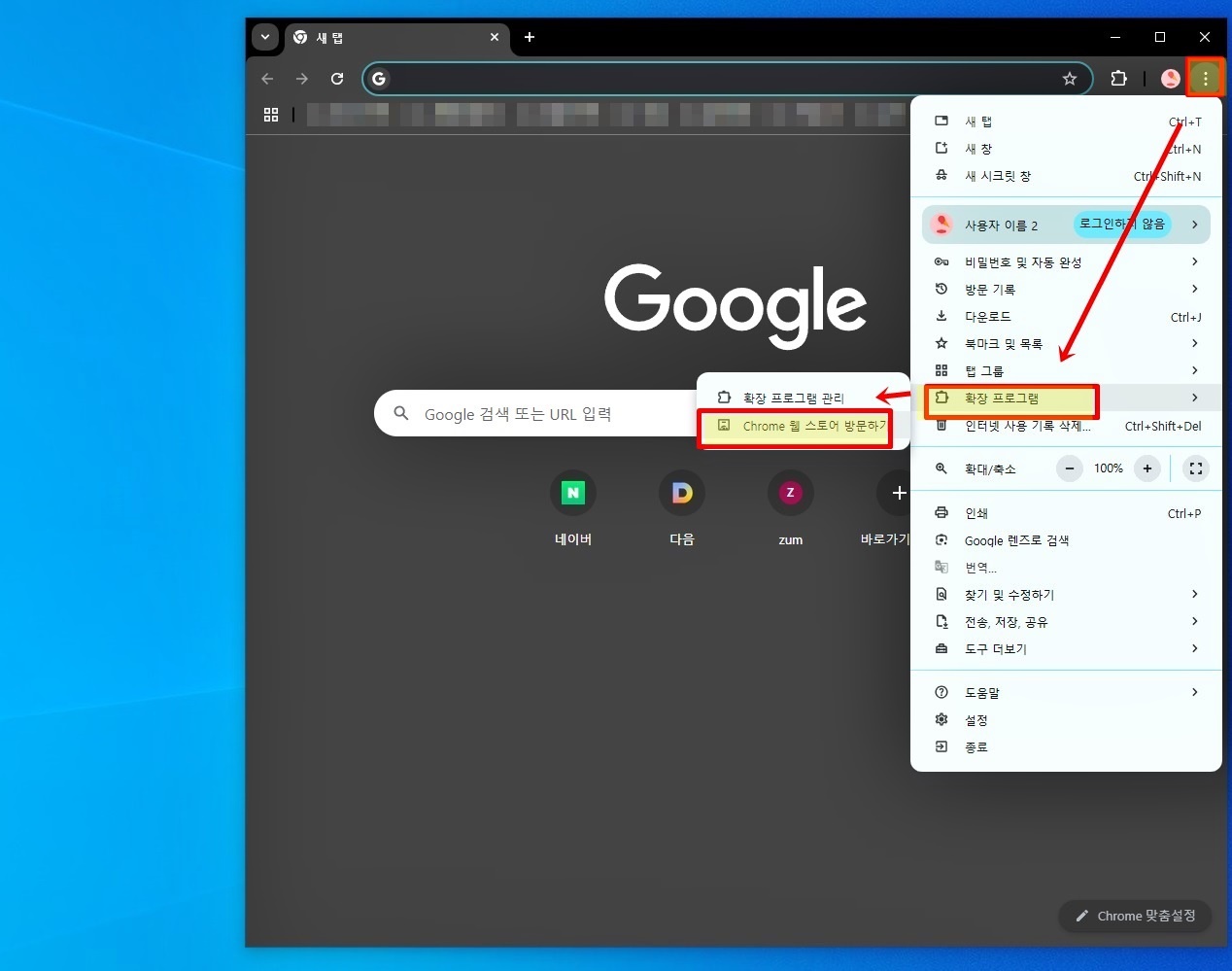
Task: Select 새 탭 menu entry
Action: point(1066,121)
